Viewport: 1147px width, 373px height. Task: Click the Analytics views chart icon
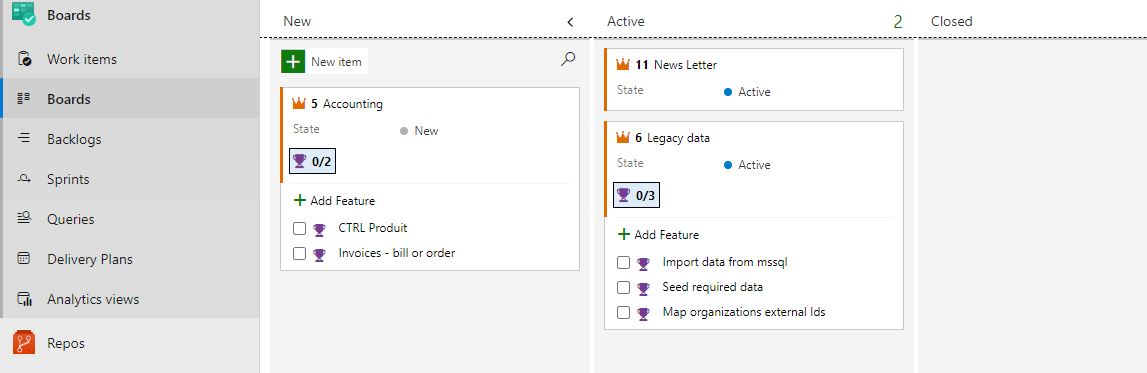tap(24, 299)
